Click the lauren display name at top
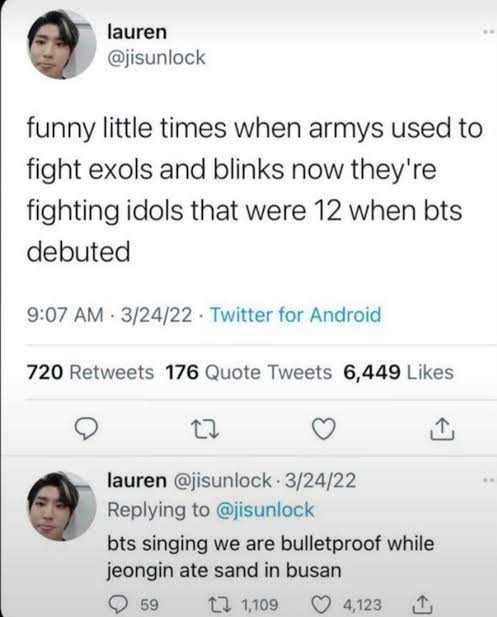This screenshot has height=617, width=497. 137,32
